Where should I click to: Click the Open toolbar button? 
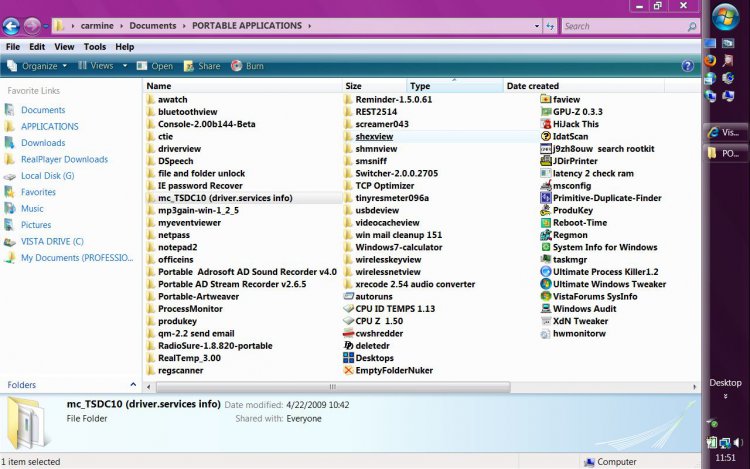155,66
